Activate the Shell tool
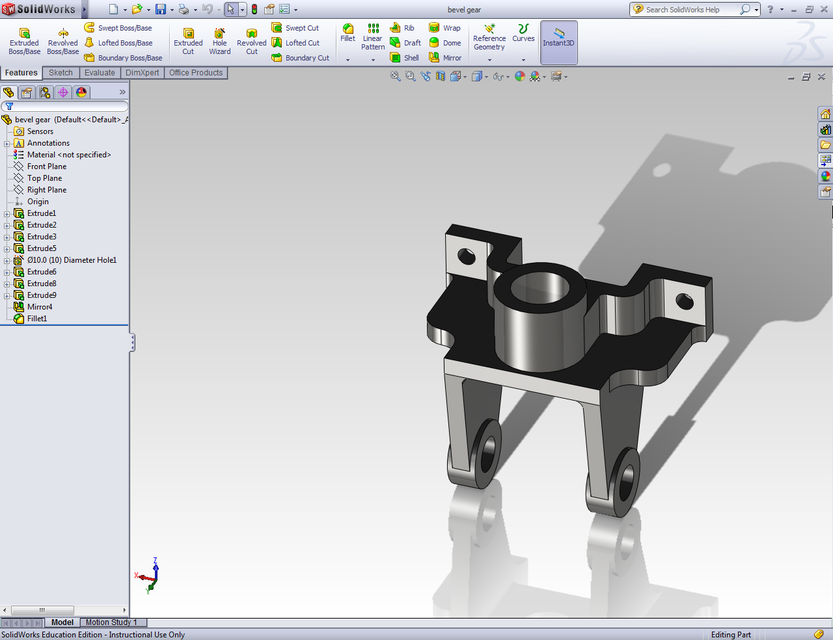833x640 pixels. tap(405, 57)
